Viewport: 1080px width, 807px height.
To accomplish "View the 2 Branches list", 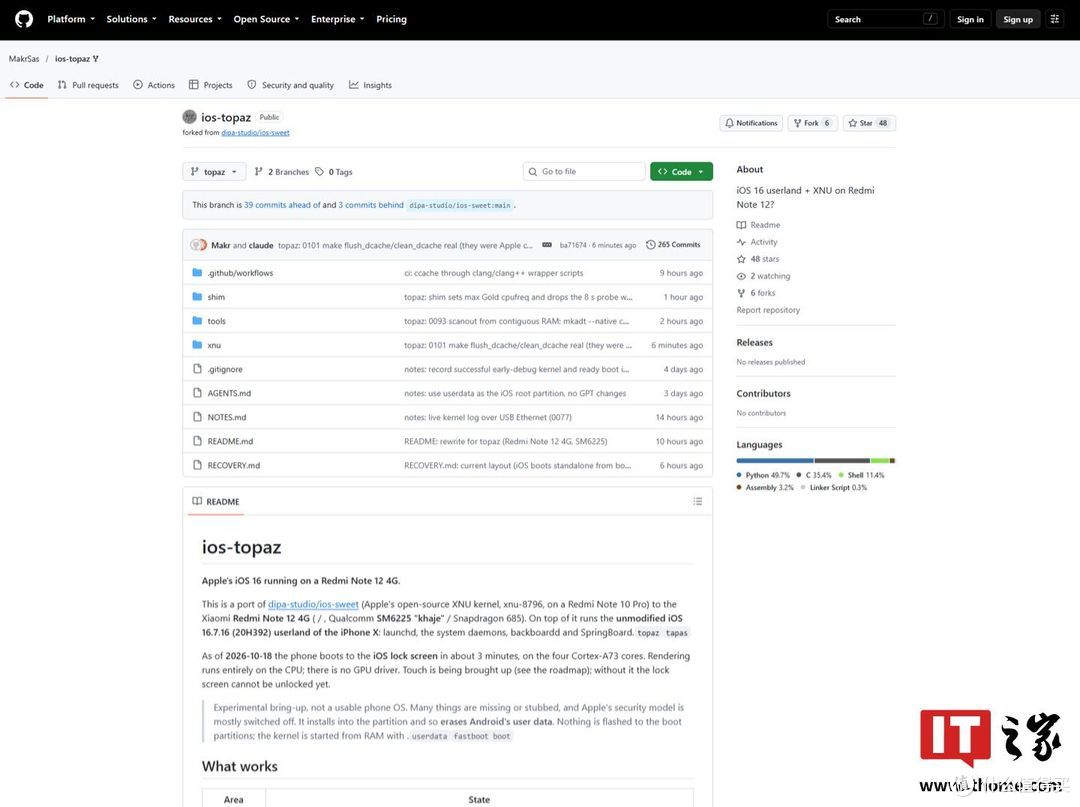I will [x=282, y=172].
